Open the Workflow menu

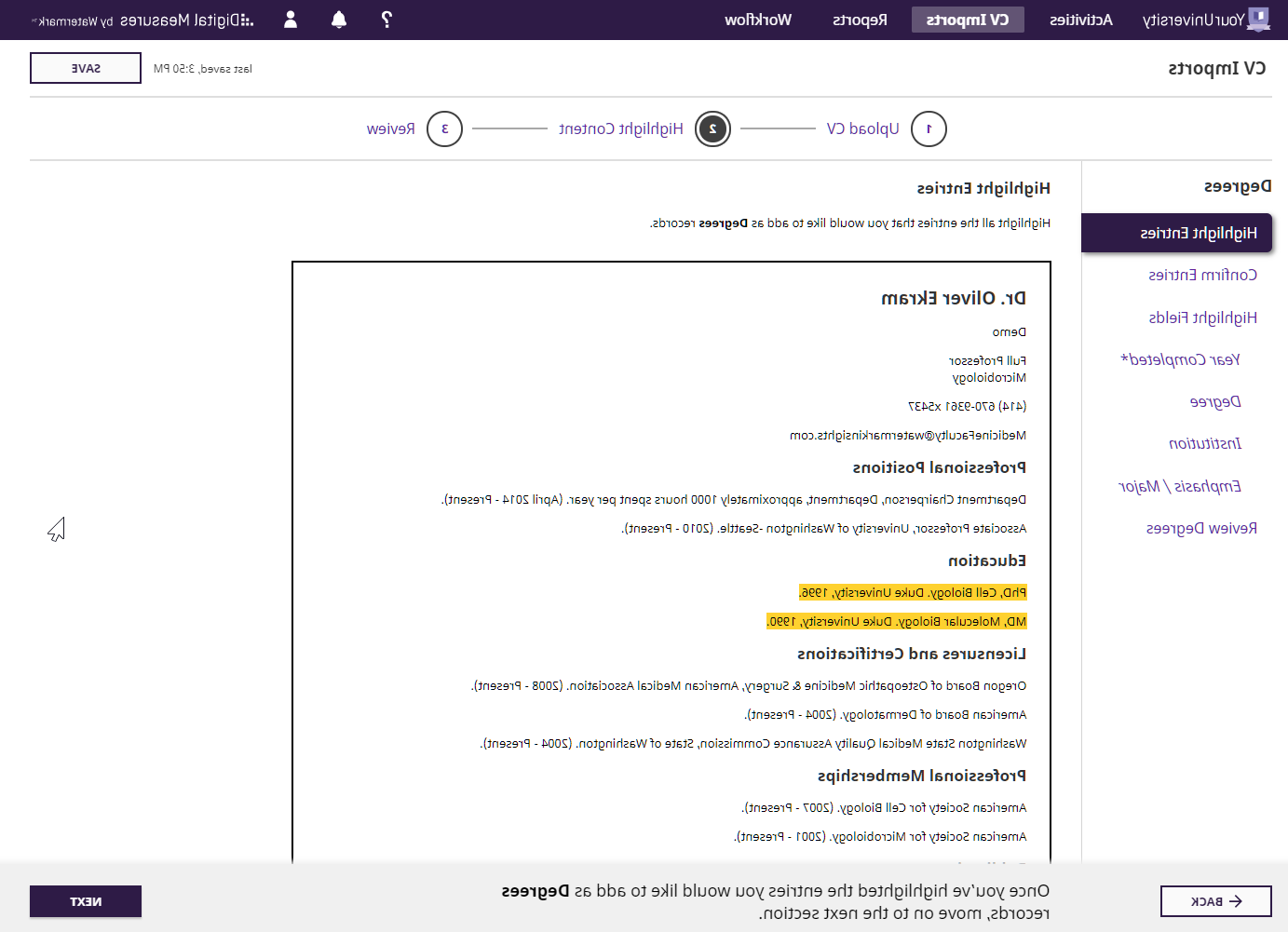[x=758, y=20]
